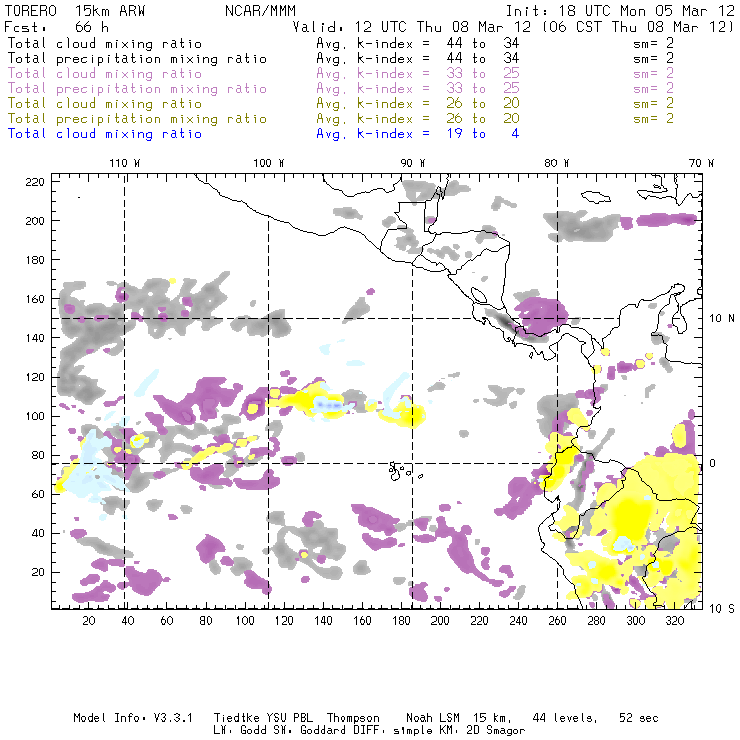
Task: Click the '320' bottom axis tick label
Action: 675,621
